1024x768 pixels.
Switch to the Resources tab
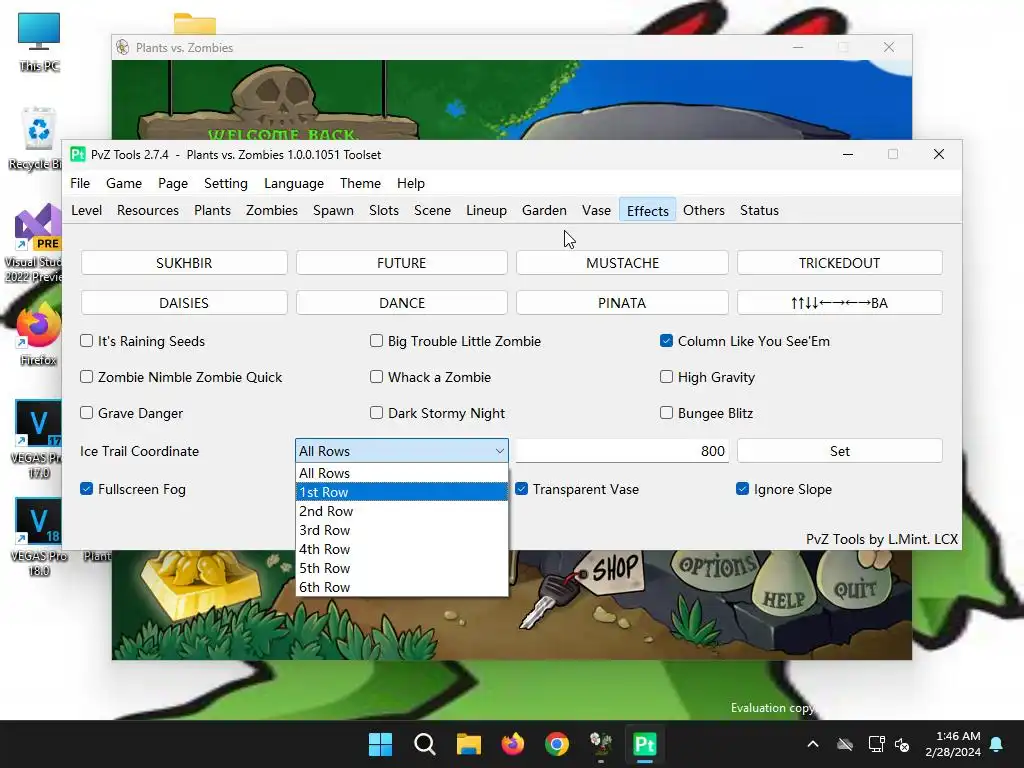148,210
